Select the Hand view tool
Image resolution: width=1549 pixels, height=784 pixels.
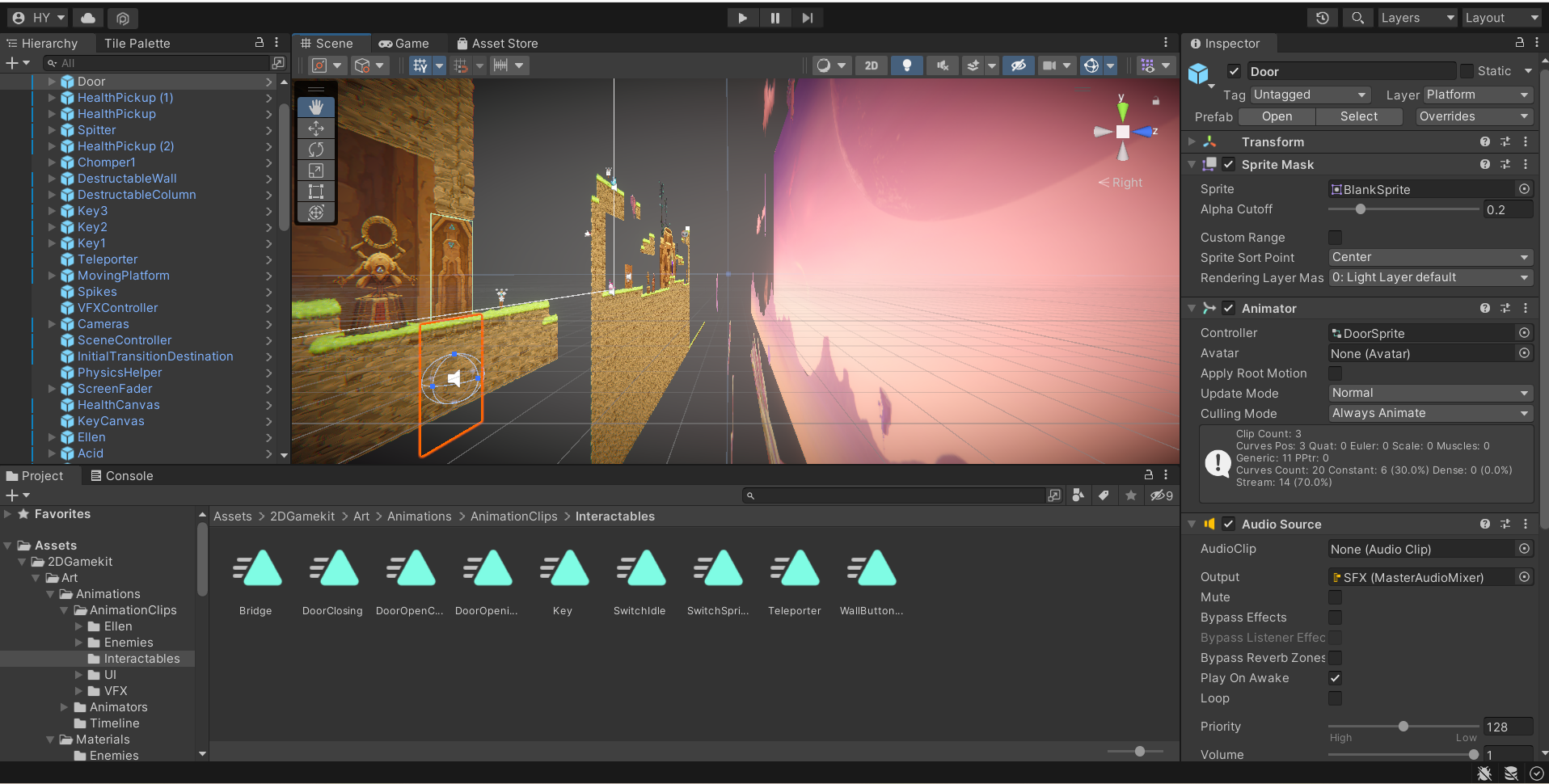point(316,107)
